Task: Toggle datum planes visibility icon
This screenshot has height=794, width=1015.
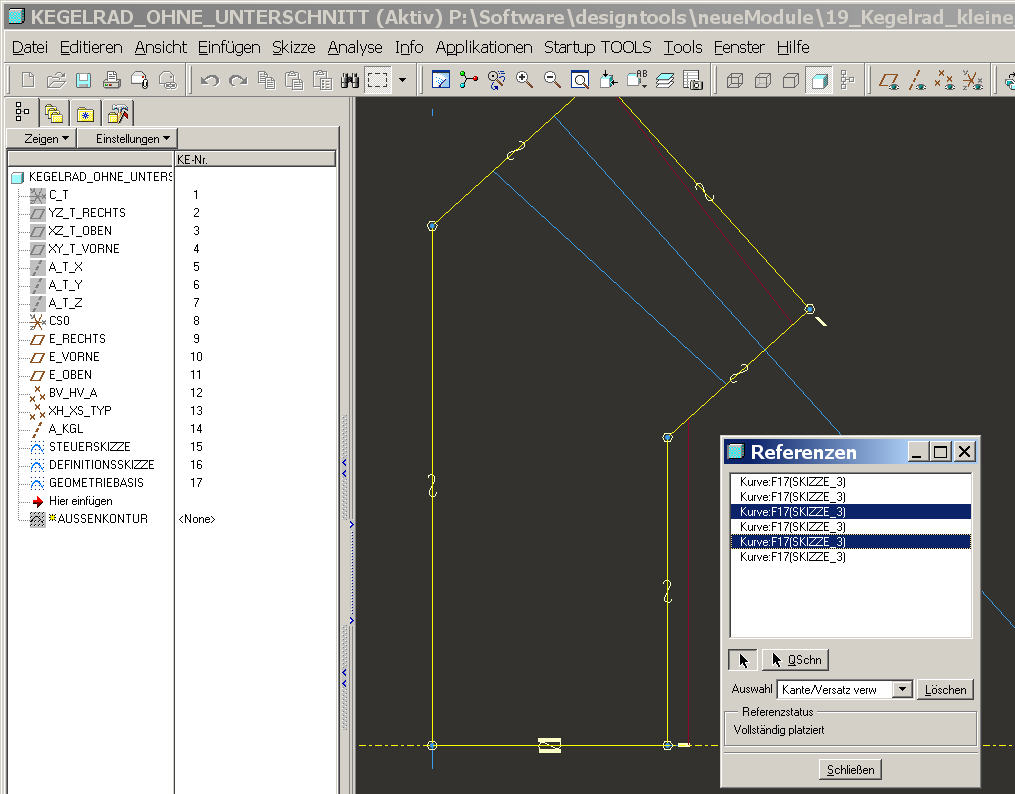Action: (888, 80)
